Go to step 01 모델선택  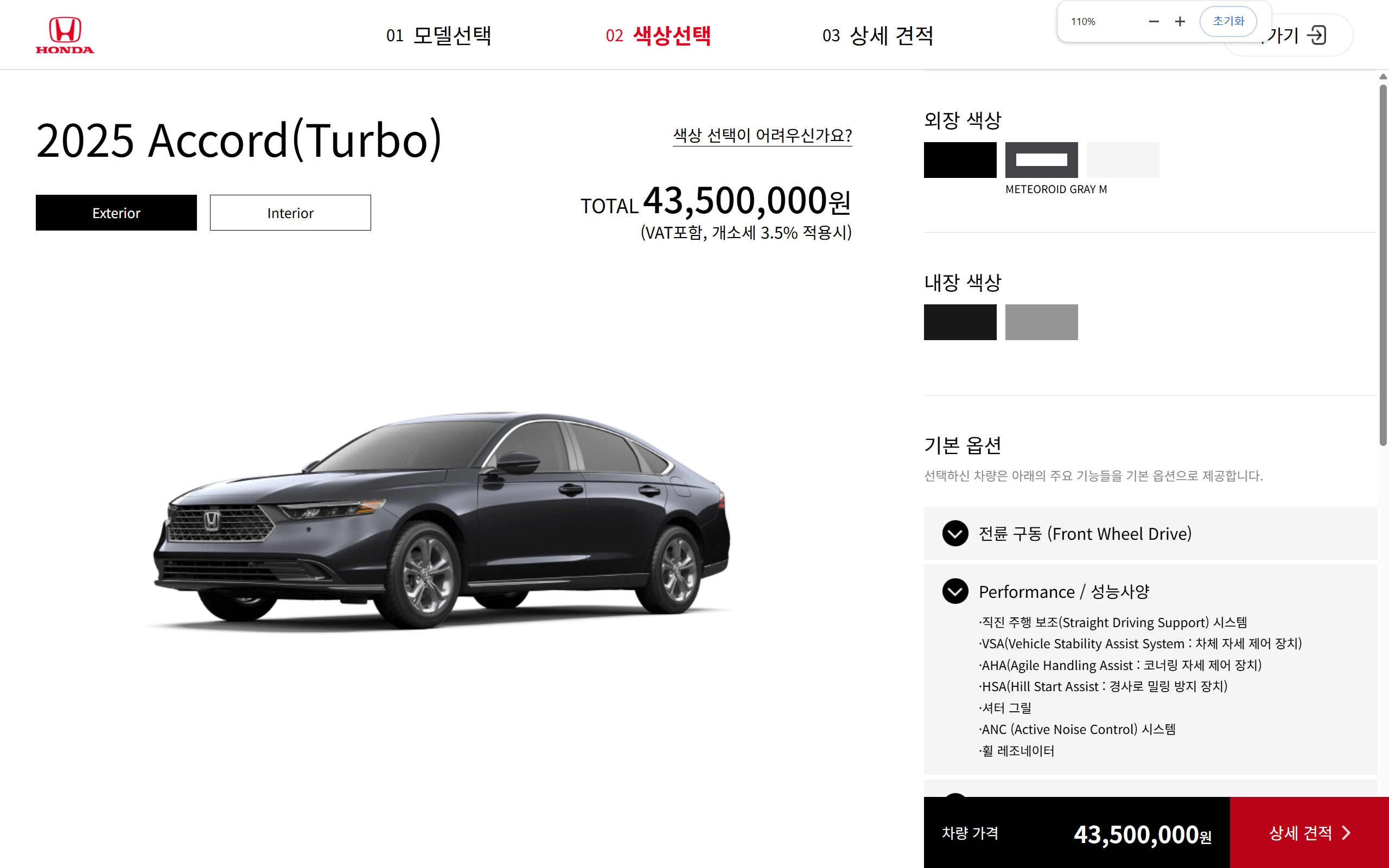pos(438,35)
